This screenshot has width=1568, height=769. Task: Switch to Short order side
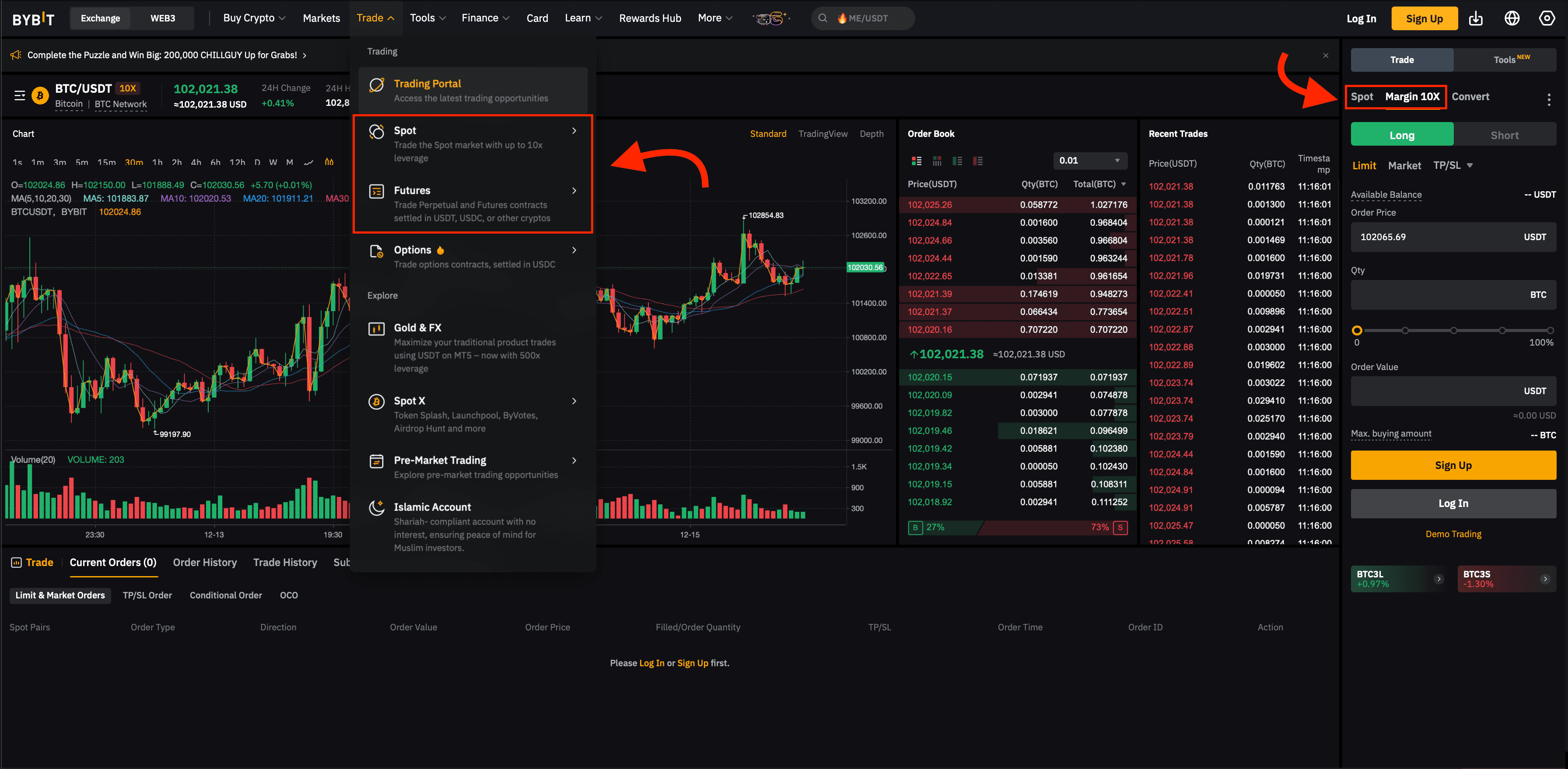coord(1504,135)
